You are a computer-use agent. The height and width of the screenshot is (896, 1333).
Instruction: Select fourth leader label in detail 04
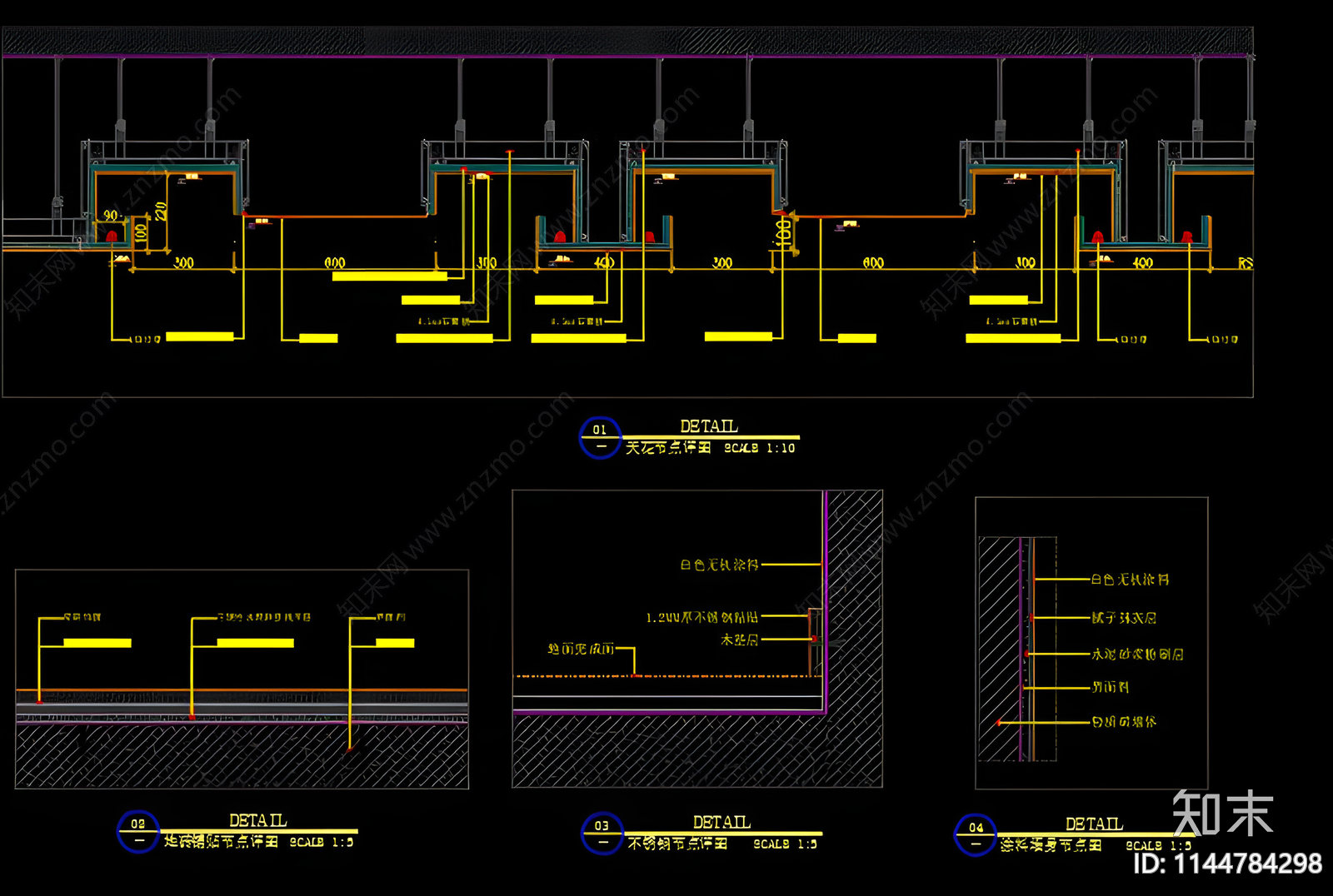point(1111,687)
